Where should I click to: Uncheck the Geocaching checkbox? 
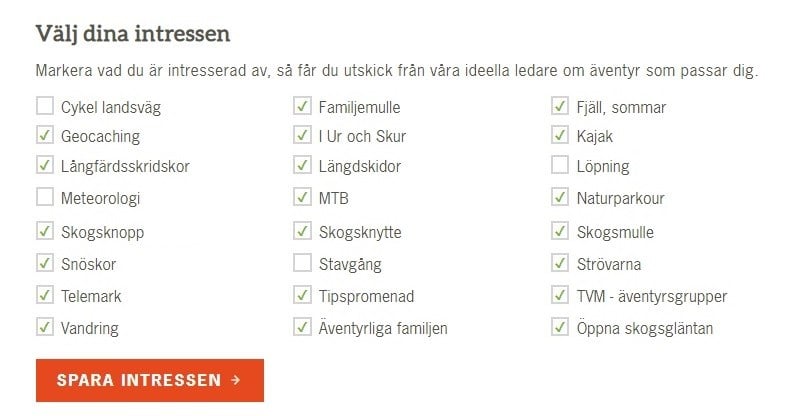click(45, 135)
